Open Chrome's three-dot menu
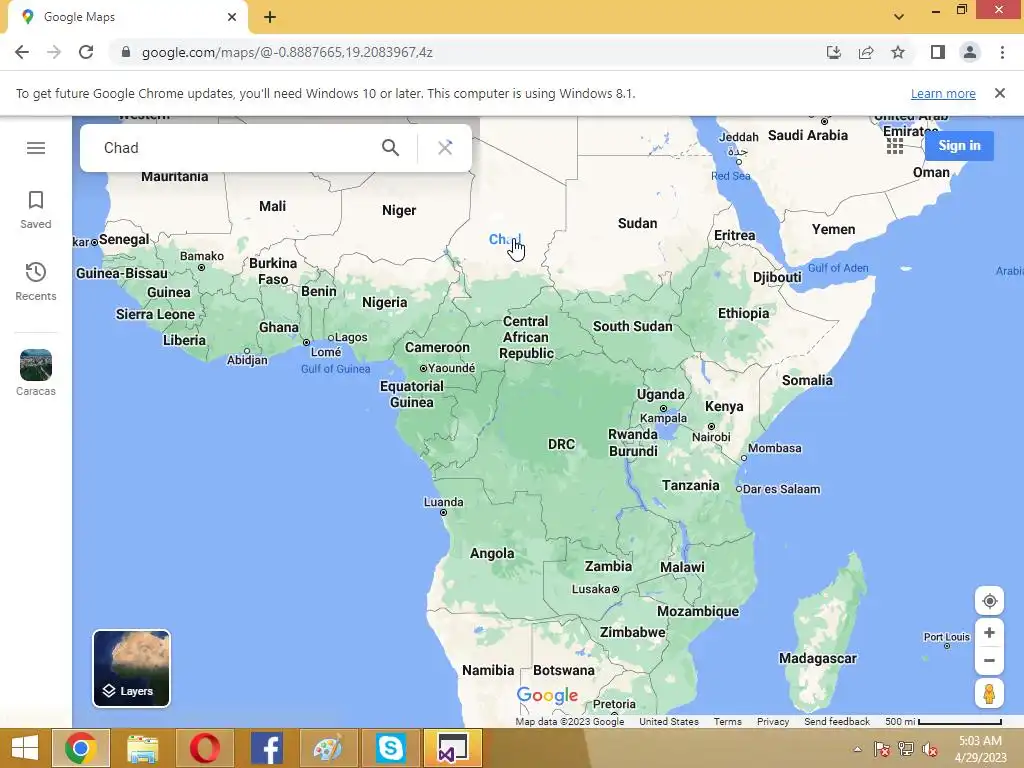The height and width of the screenshot is (768, 1024). pos(1002,52)
